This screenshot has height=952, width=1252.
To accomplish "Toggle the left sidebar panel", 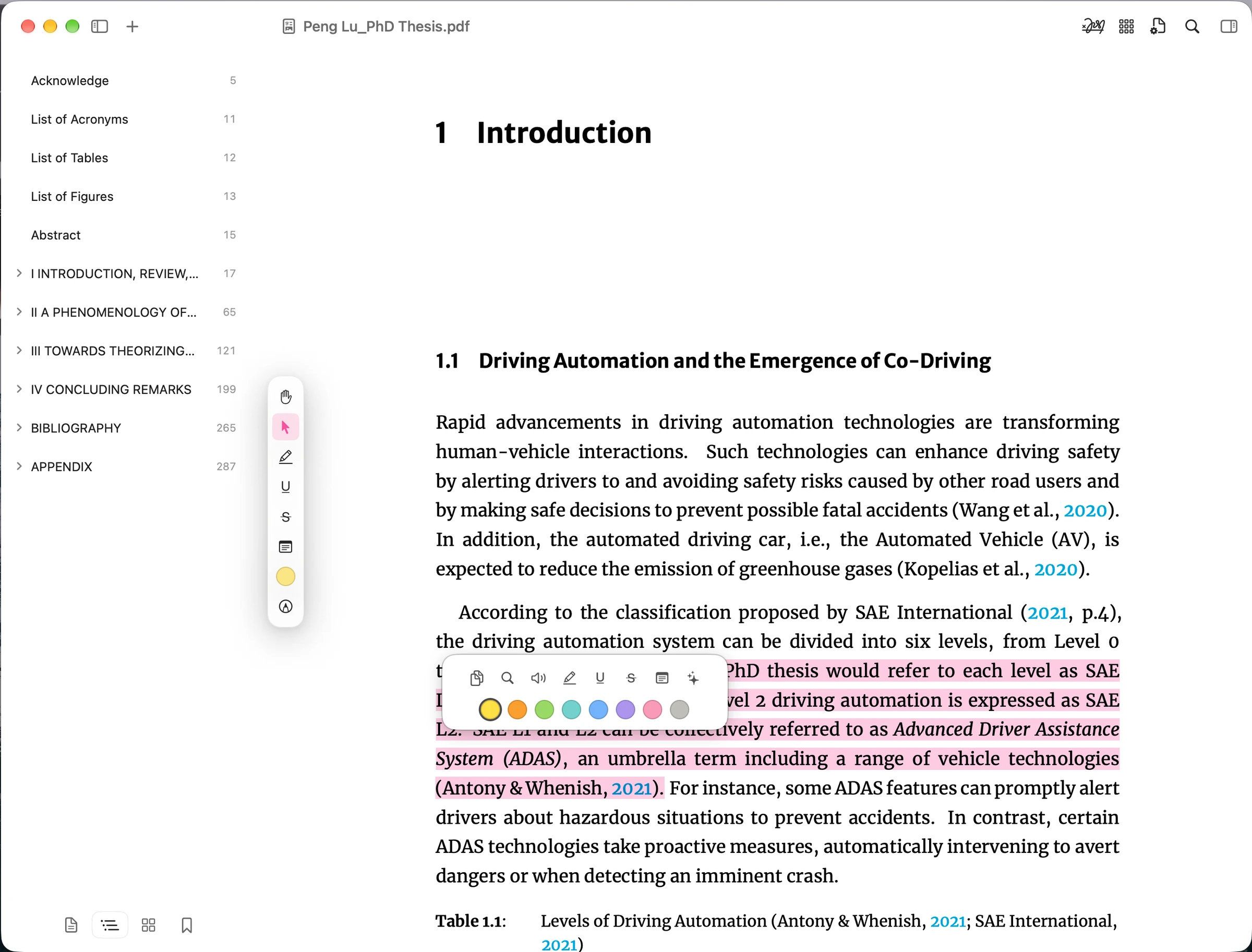I will [x=99, y=26].
